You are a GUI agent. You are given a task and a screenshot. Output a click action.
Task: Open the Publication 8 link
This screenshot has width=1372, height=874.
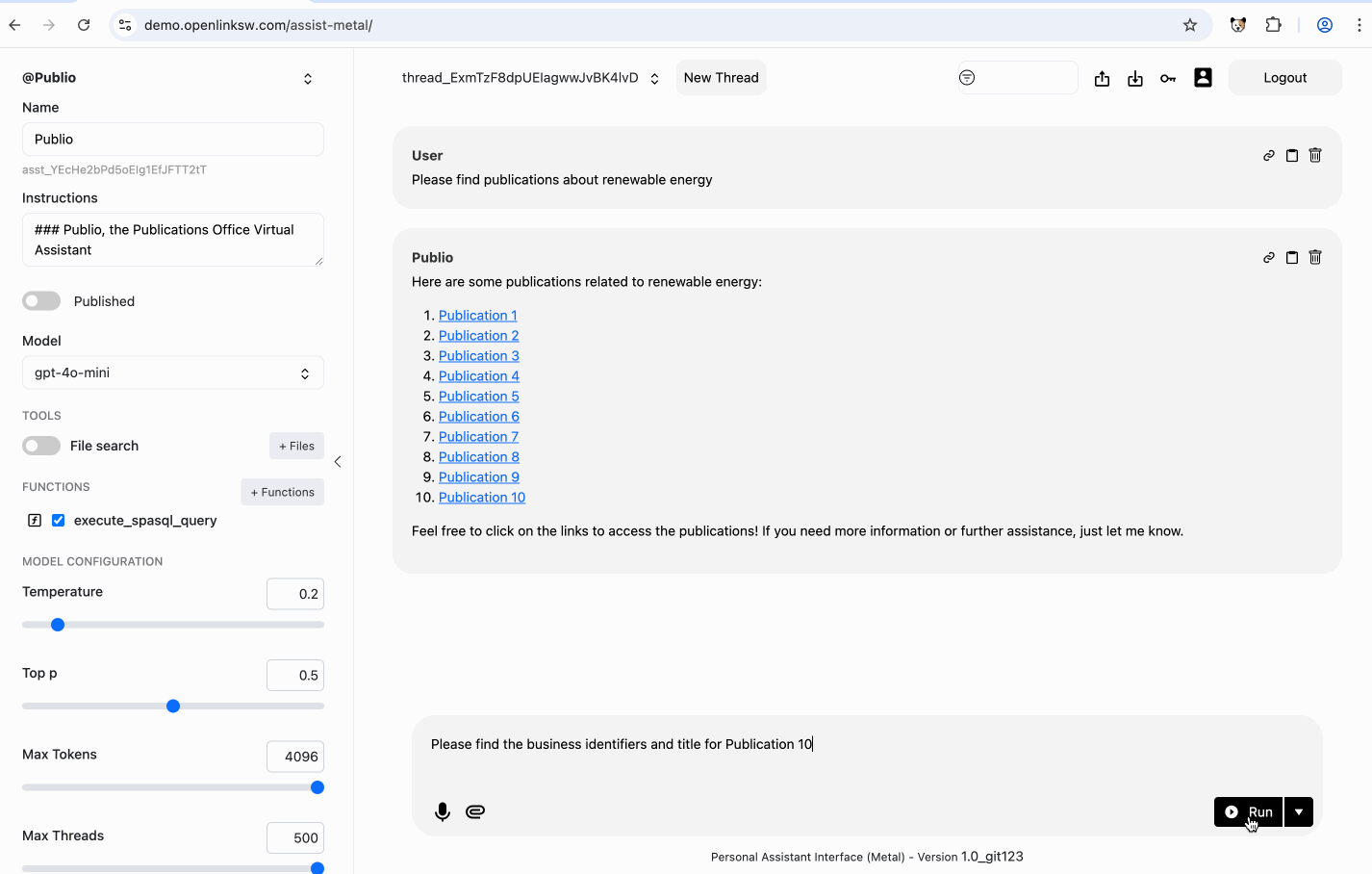pos(479,457)
